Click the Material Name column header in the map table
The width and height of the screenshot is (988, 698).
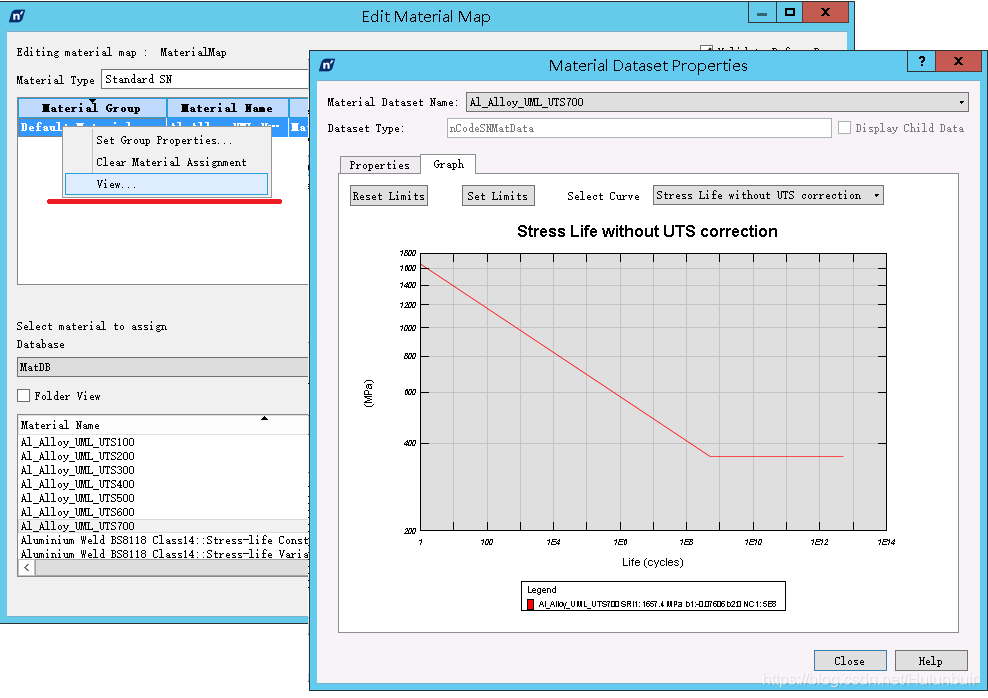pos(227,108)
